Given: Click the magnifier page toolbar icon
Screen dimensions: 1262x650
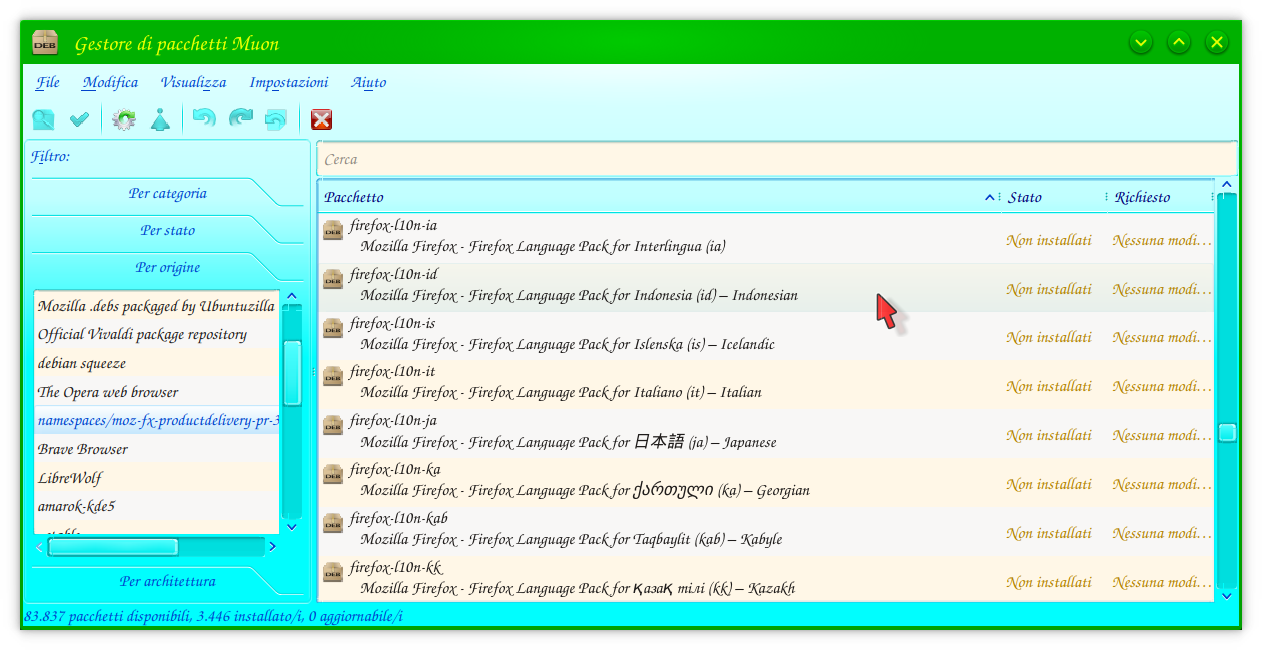Looking at the screenshot, I should pyautogui.click(x=43, y=120).
